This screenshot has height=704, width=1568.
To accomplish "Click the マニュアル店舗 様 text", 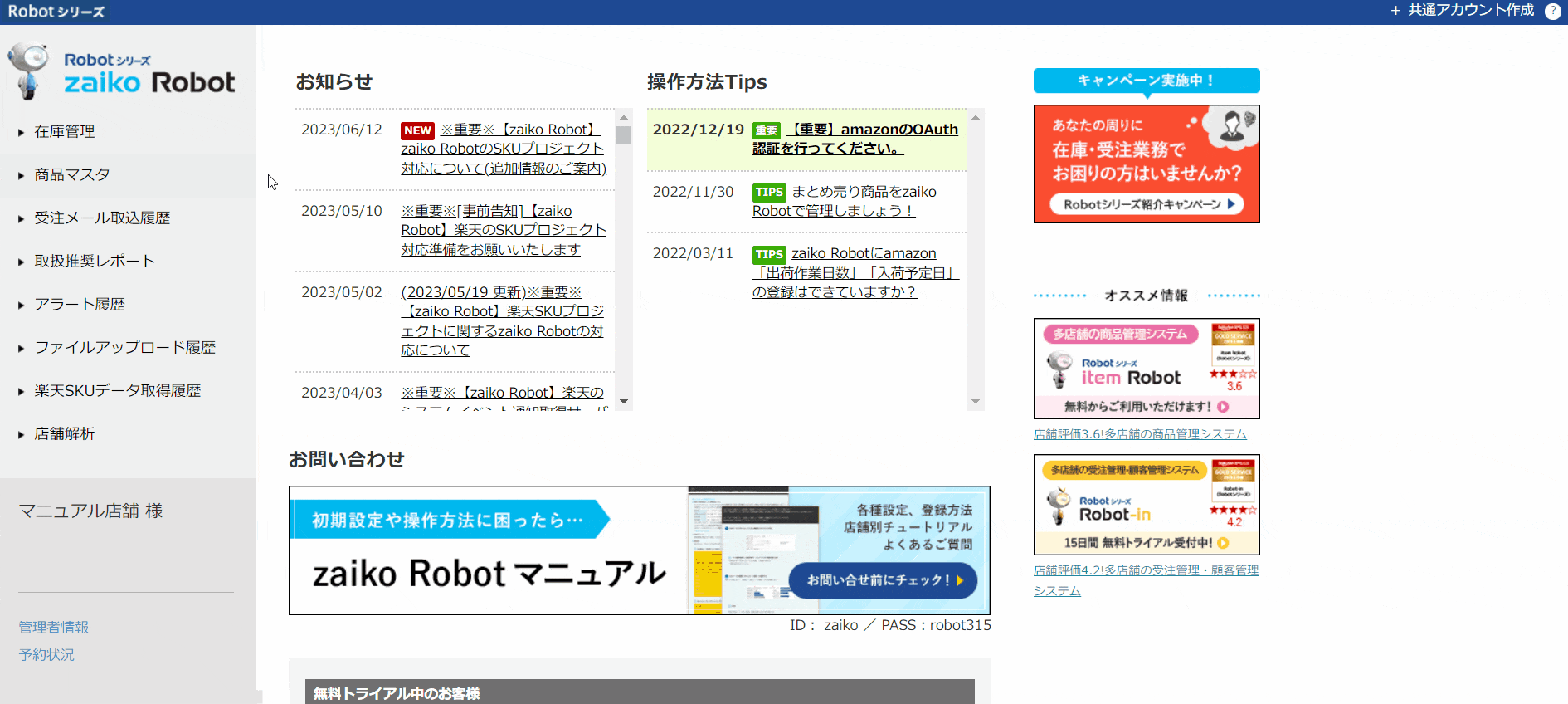I will tap(90, 511).
